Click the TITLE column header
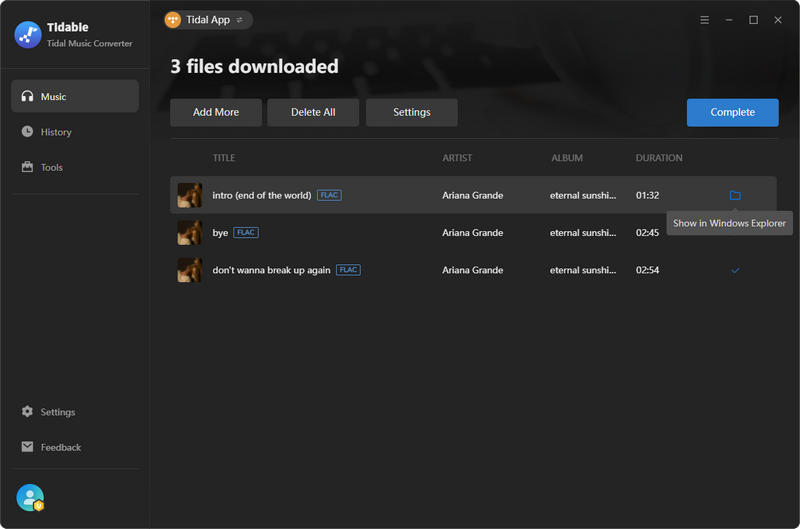Image resolution: width=800 pixels, height=529 pixels. click(224, 158)
